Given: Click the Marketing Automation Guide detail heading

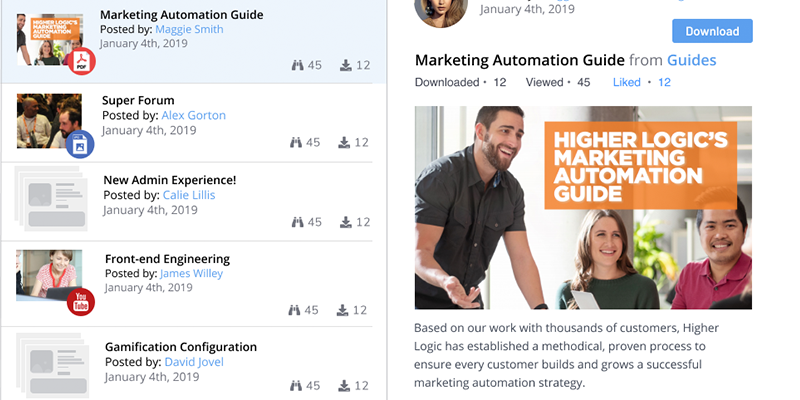Looking at the screenshot, I should point(519,60).
